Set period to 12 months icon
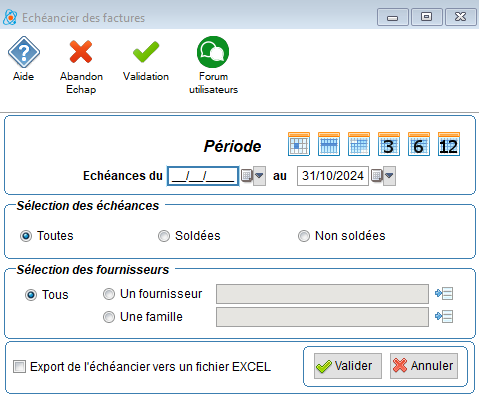This screenshot has height=397, width=479. [x=449, y=144]
